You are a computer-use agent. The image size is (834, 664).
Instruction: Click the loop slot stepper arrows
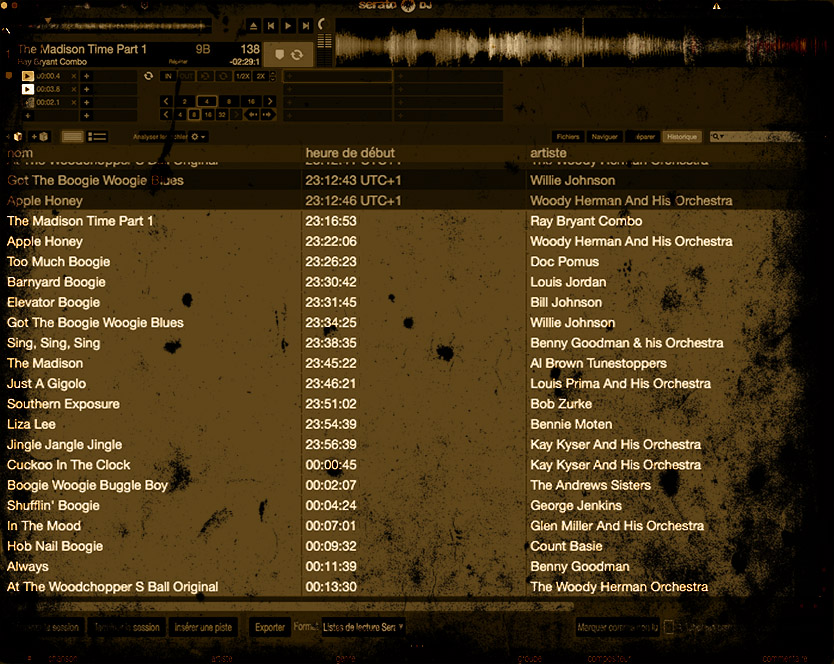point(273,76)
